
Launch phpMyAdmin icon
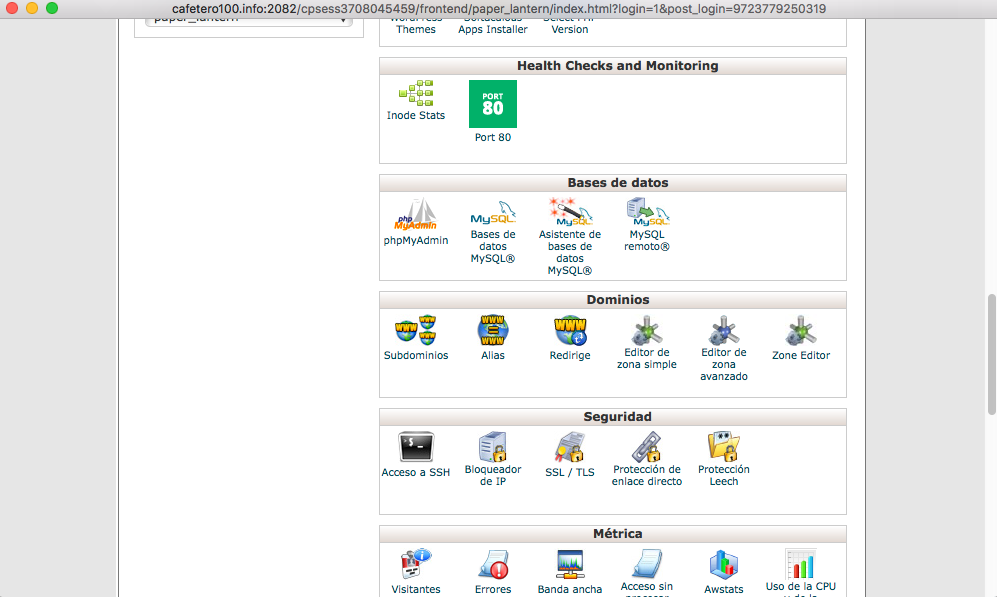click(x=416, y=214)
